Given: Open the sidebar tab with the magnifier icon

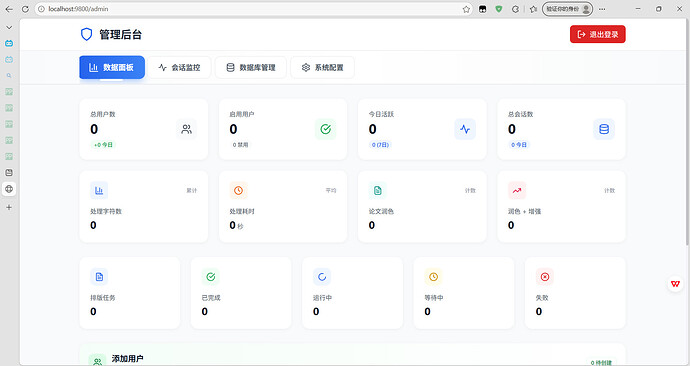Looking at the screenshot, I should (9, 76).
